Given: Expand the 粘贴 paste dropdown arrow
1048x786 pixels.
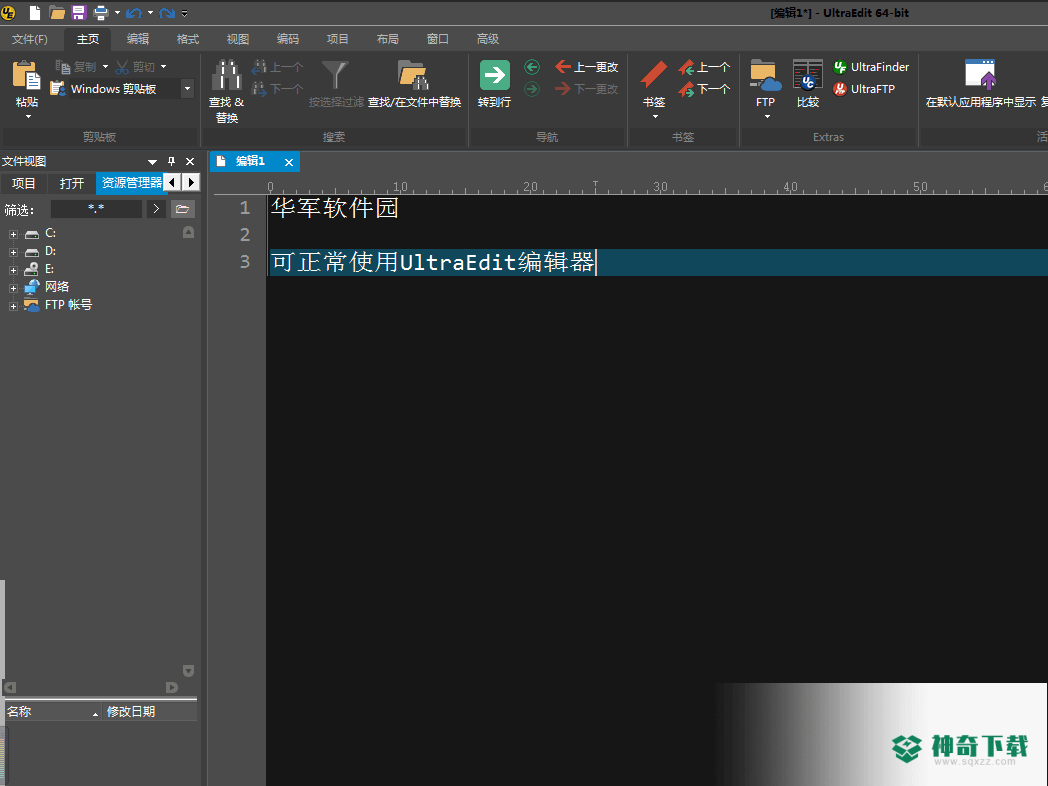Looking at the screenshot, I should pyautogui.click(x=28, y=117).
